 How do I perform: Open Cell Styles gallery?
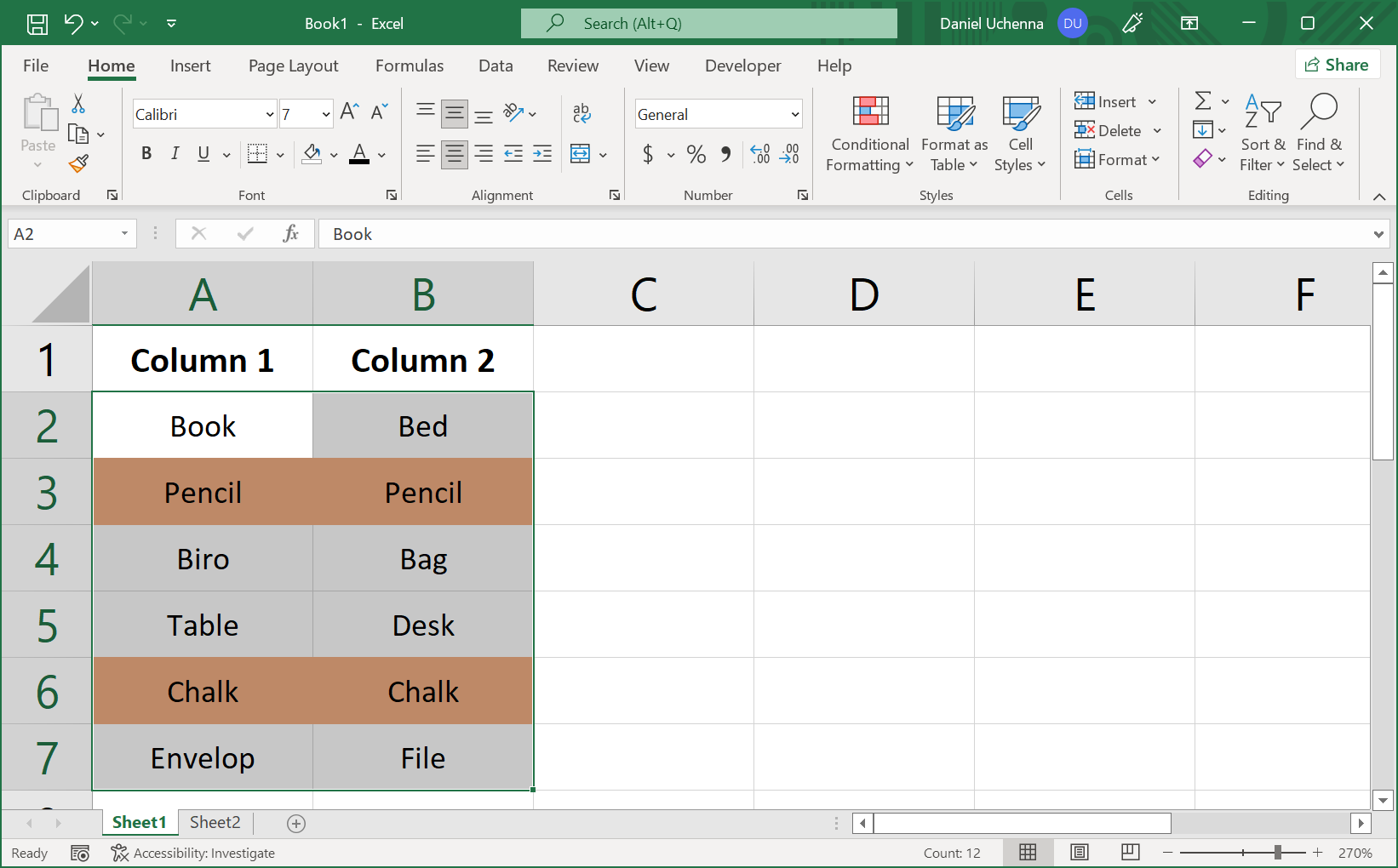pos(1020,134)
